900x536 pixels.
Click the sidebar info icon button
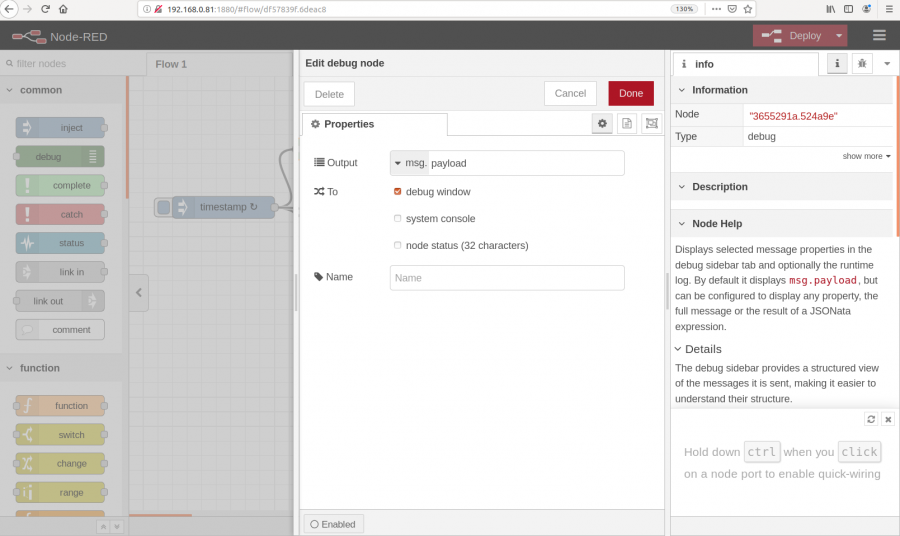(836, 64)
